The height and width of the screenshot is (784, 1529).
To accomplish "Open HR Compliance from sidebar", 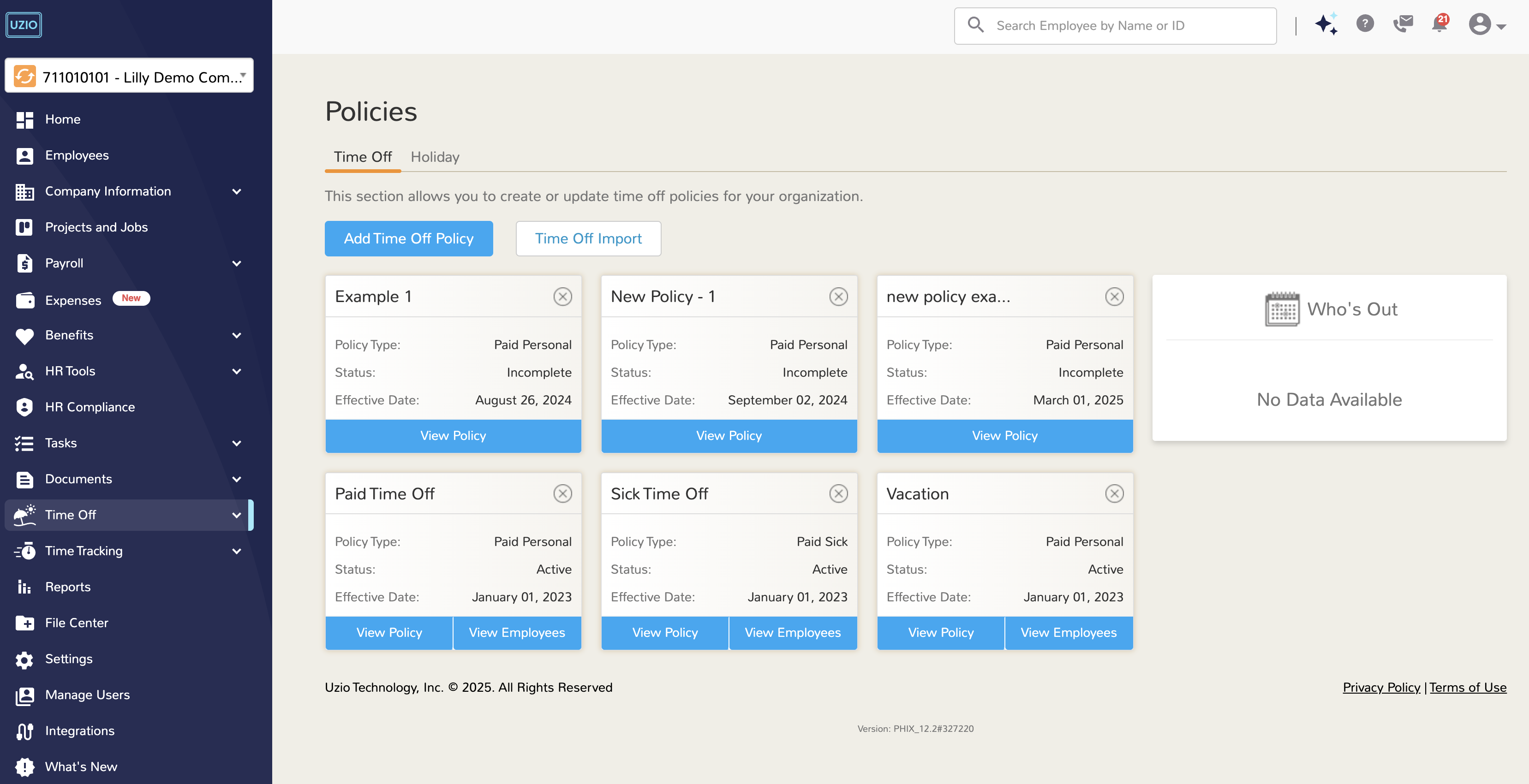I will (90, 407).
